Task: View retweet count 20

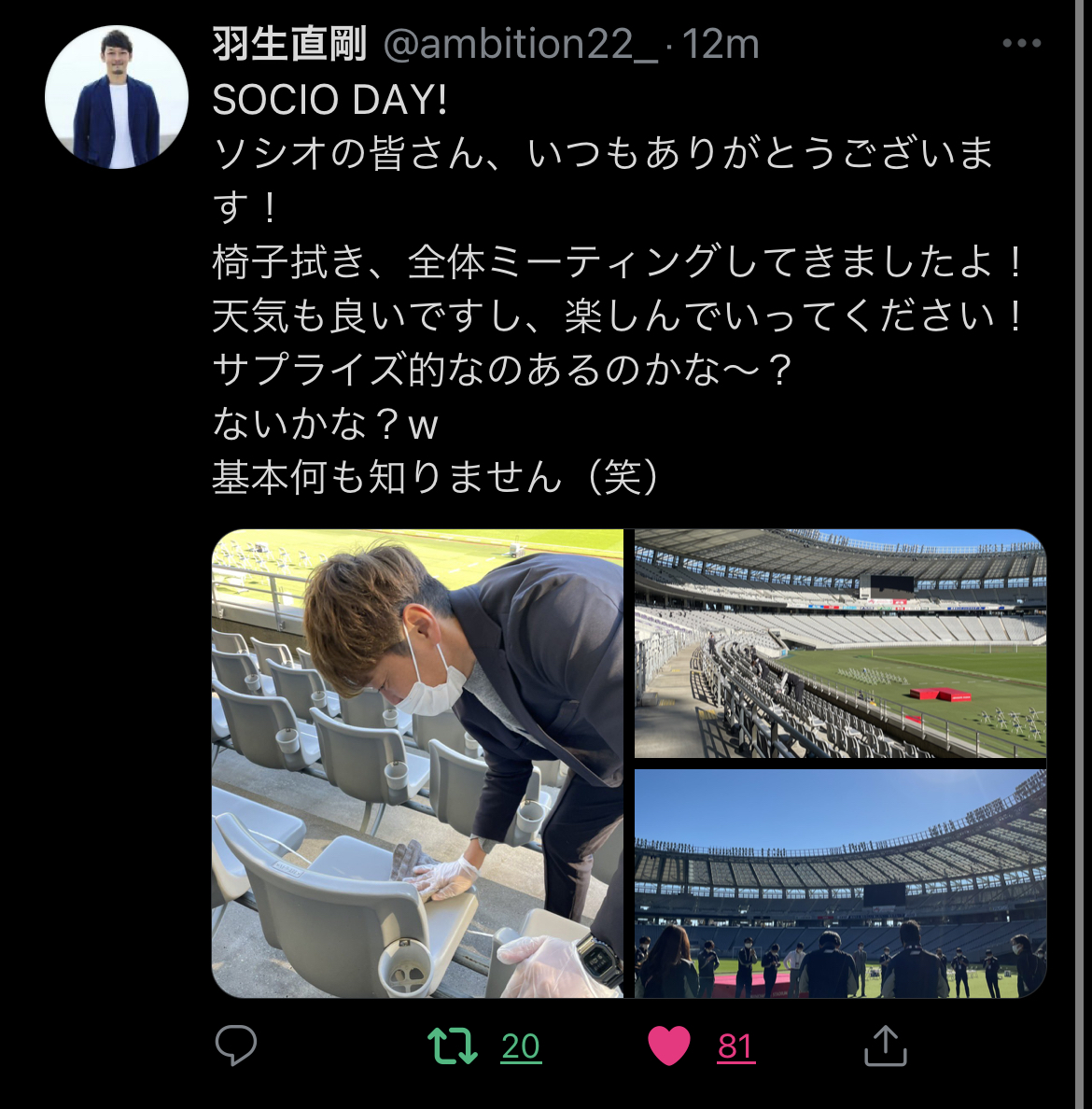Action: 521,1046
